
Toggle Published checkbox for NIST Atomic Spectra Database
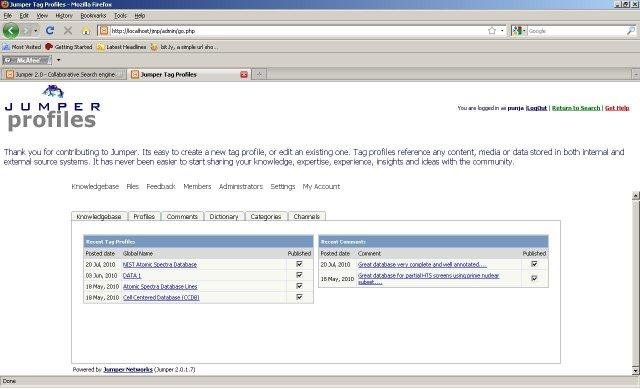(299, 264)
